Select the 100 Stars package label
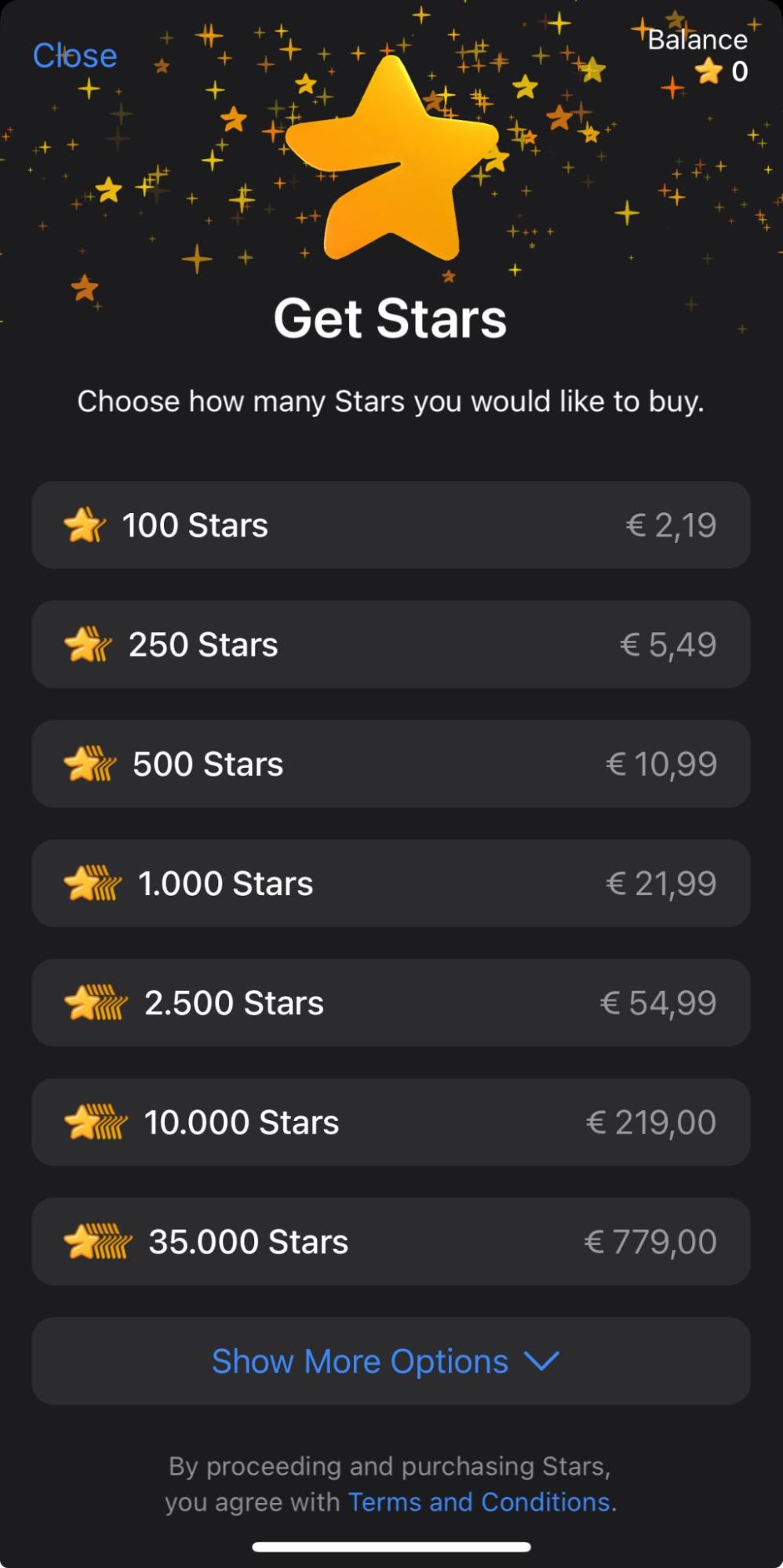Image resolution: width=783 pixels, height=1568 pixels. 195,526
